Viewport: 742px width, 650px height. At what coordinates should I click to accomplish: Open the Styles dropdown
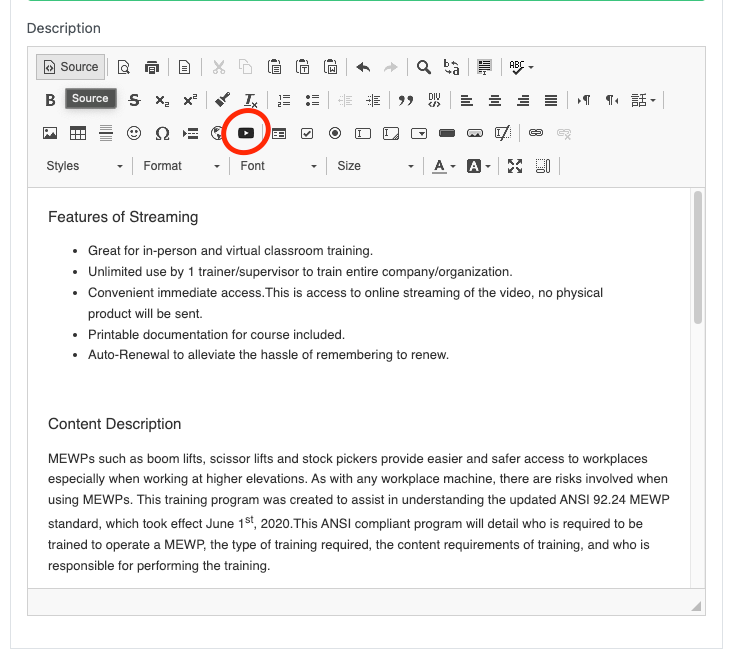pyautogui.click(x=84, y=166)
